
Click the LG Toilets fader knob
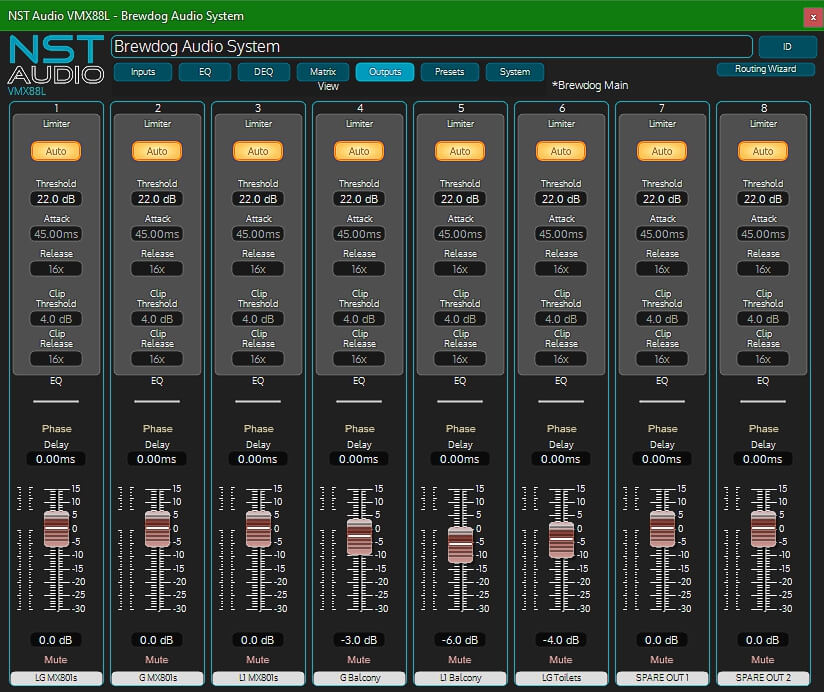pos(561,540)
